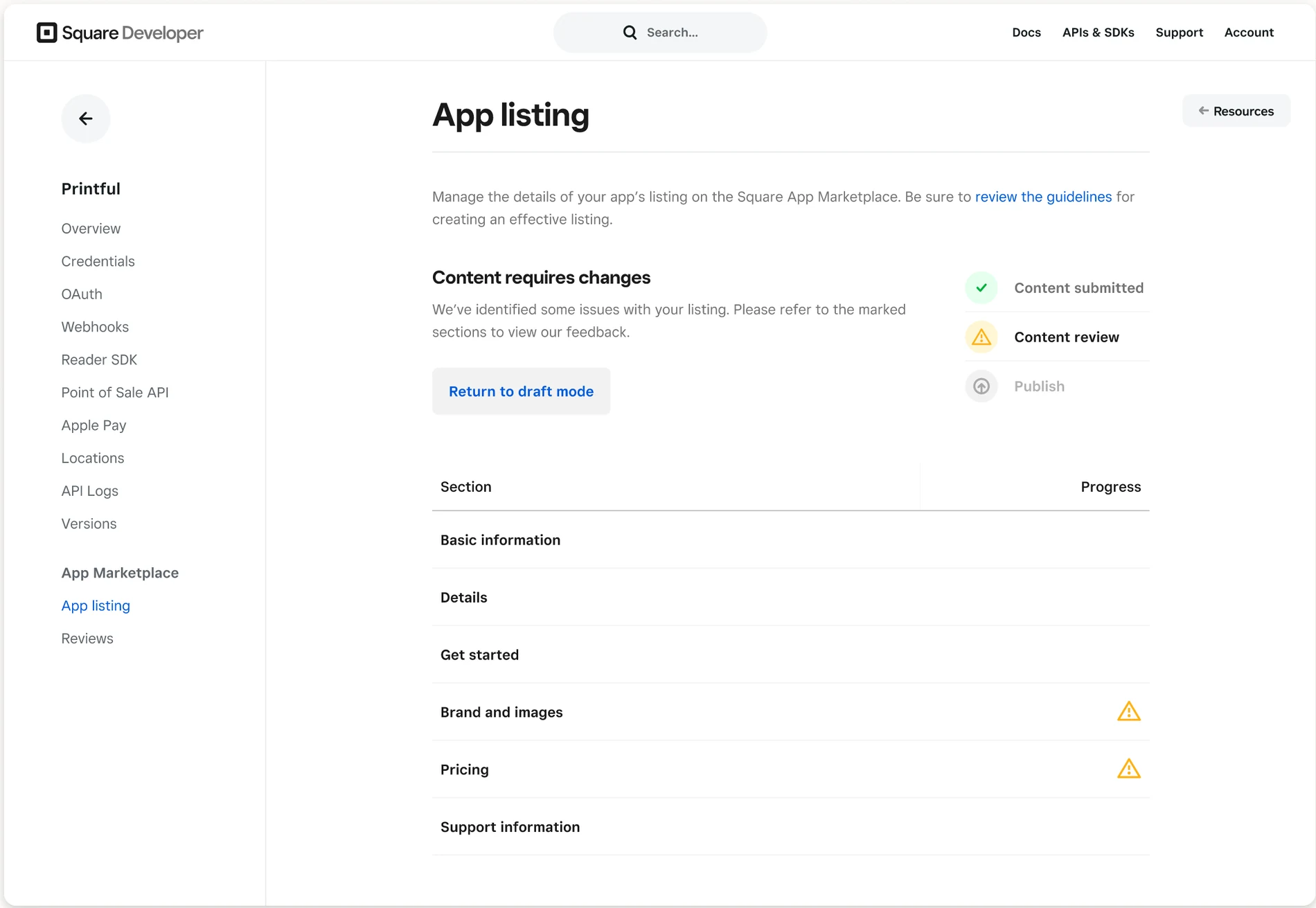Open the Brand and images section
This screenshot has width=1316, height=908.
(x=790, y=712)
